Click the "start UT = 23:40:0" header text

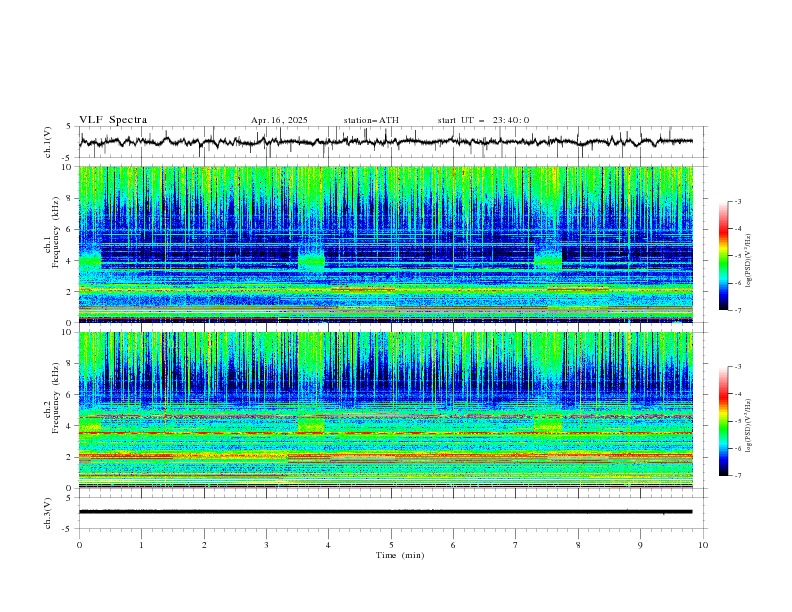483,120
